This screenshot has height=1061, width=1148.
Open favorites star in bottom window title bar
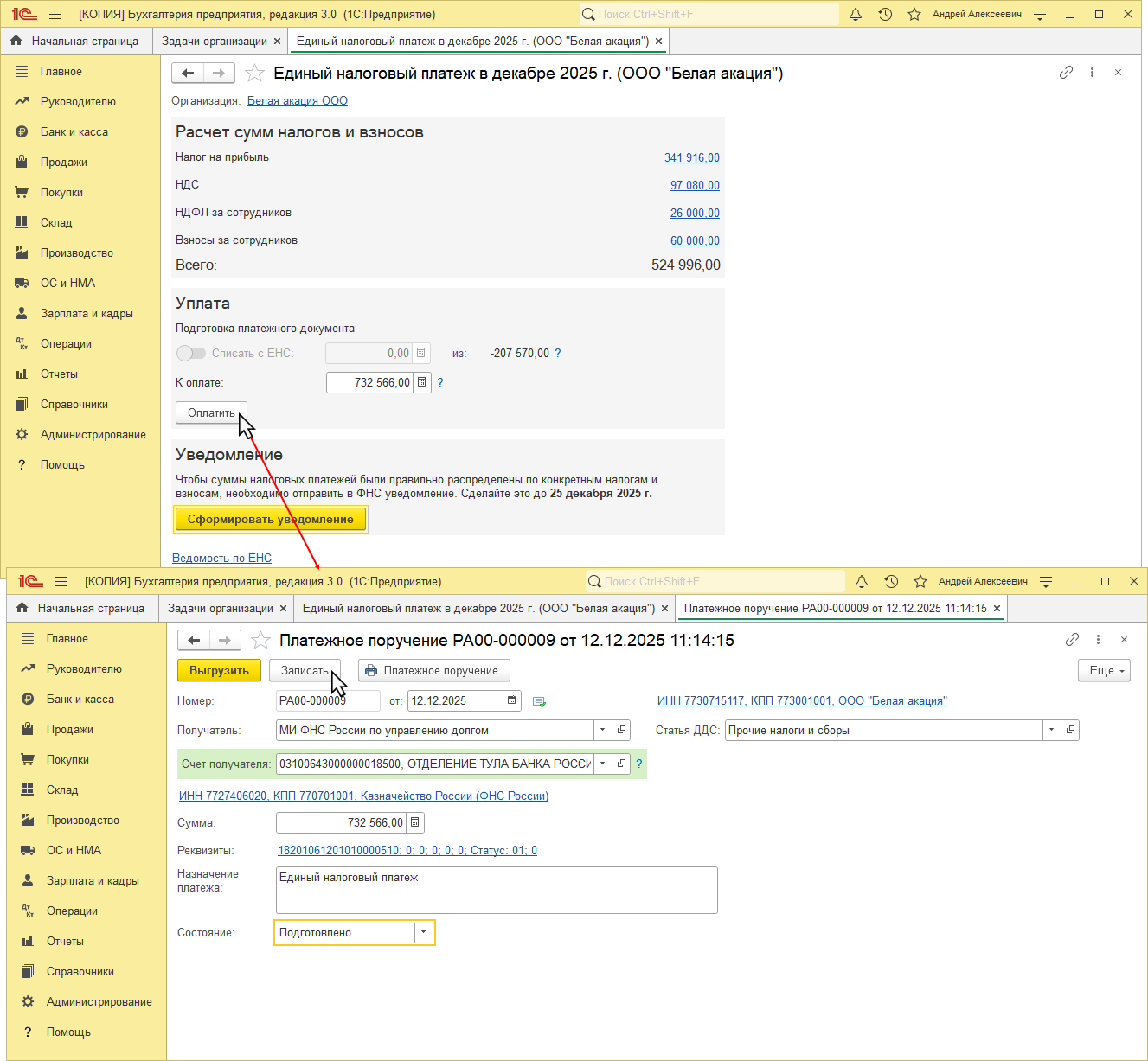pyautogui.click(x=920, y=581)
